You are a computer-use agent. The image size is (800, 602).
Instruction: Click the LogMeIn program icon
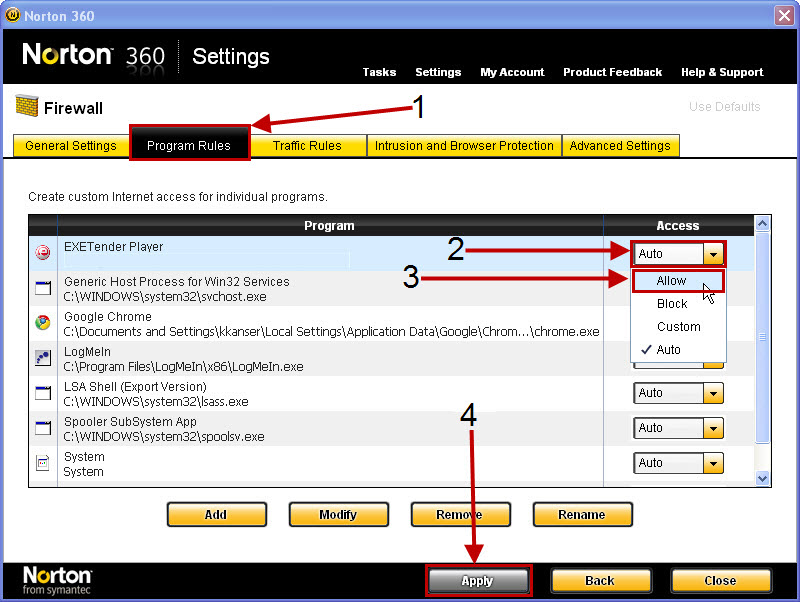[x=43, y=357]
